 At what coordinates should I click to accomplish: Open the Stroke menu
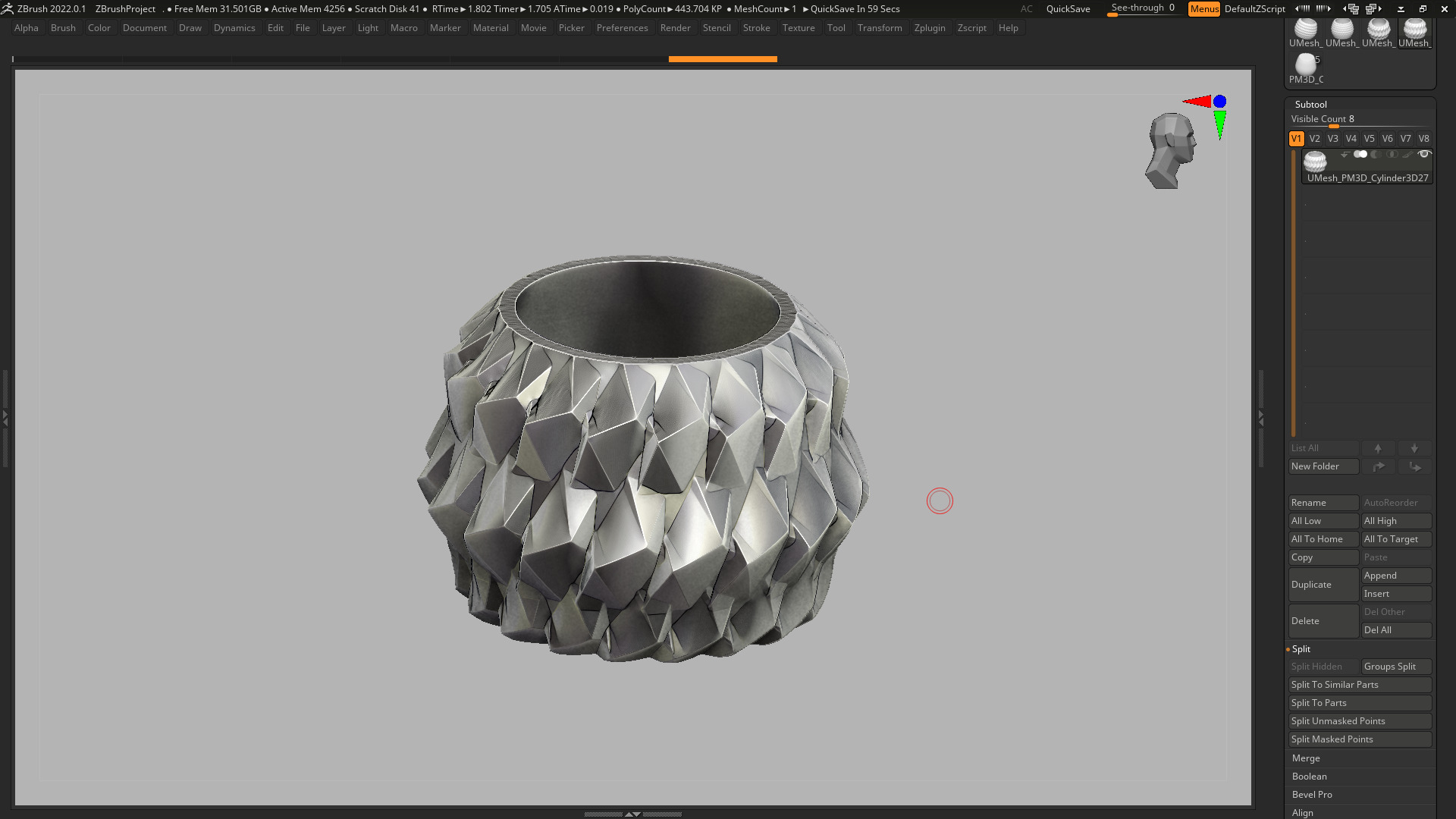756,28
